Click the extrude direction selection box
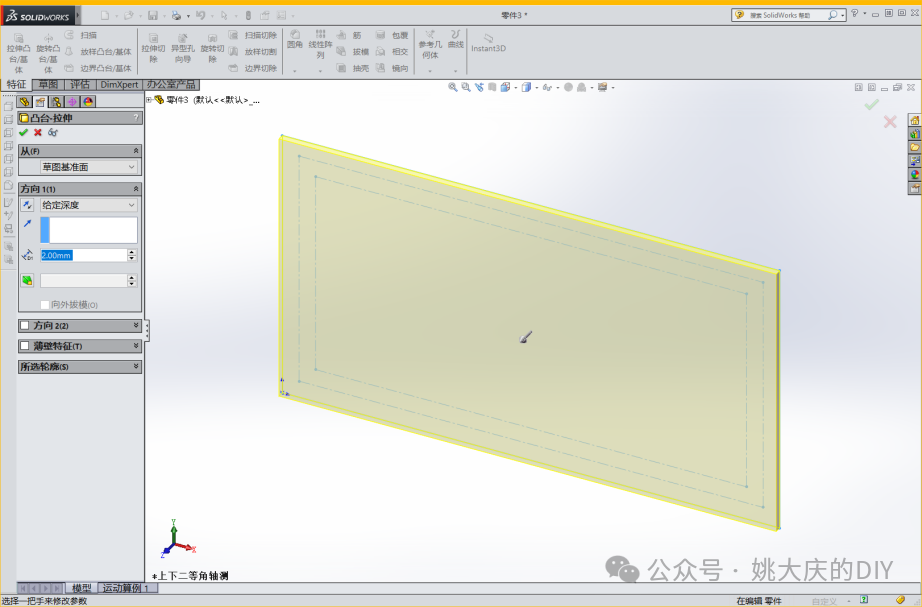Viewport: 922px width, 607px height. pyautogui.click(x=89, y=230)
